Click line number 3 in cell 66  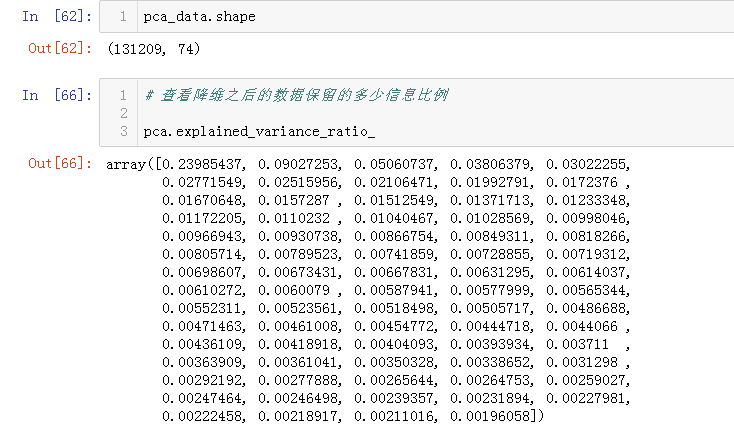(x=121, y=131)
